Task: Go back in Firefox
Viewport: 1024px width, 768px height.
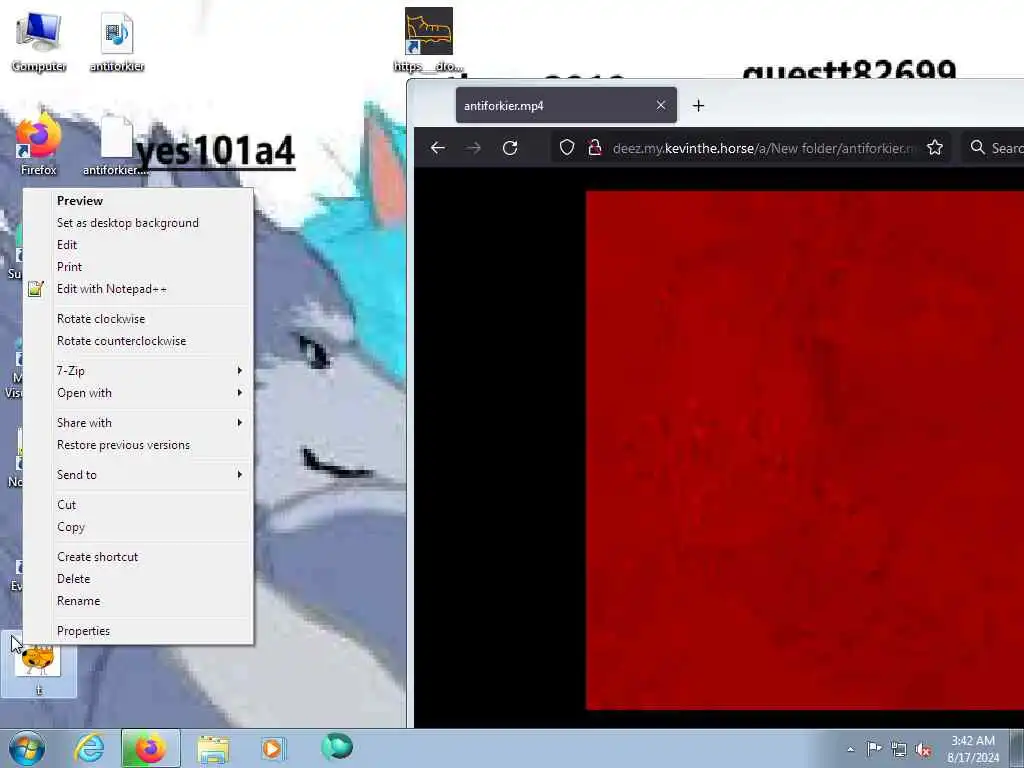Action: tap(438, 148)
